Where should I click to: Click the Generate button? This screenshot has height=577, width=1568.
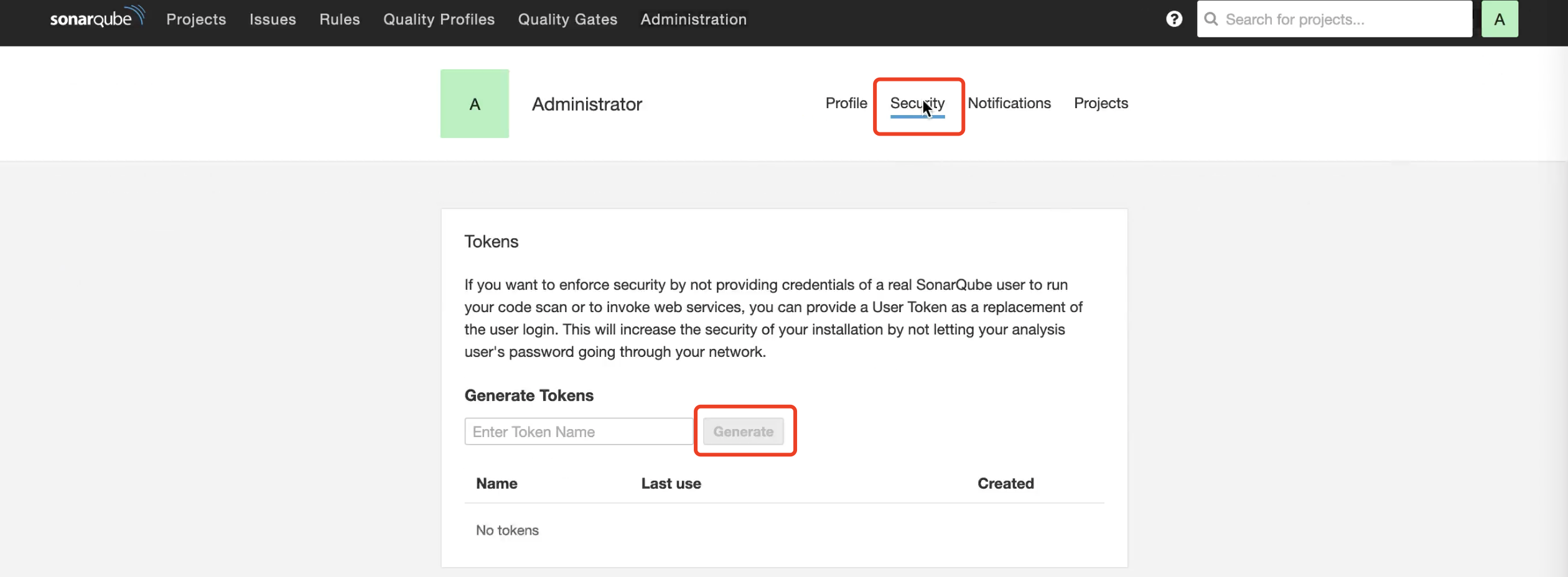(744, 431)
